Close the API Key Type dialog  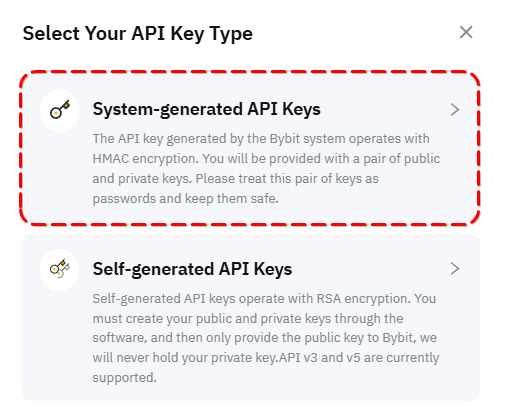pyautogui.click(x=466, y=32)
